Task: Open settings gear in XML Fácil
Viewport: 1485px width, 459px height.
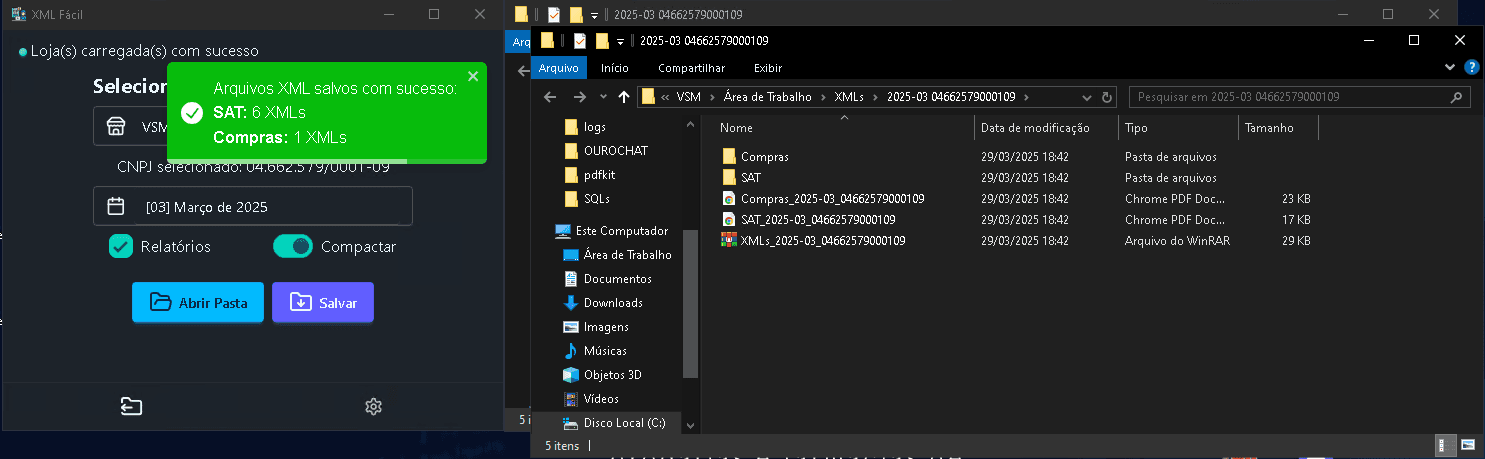Action: point(373,406)
